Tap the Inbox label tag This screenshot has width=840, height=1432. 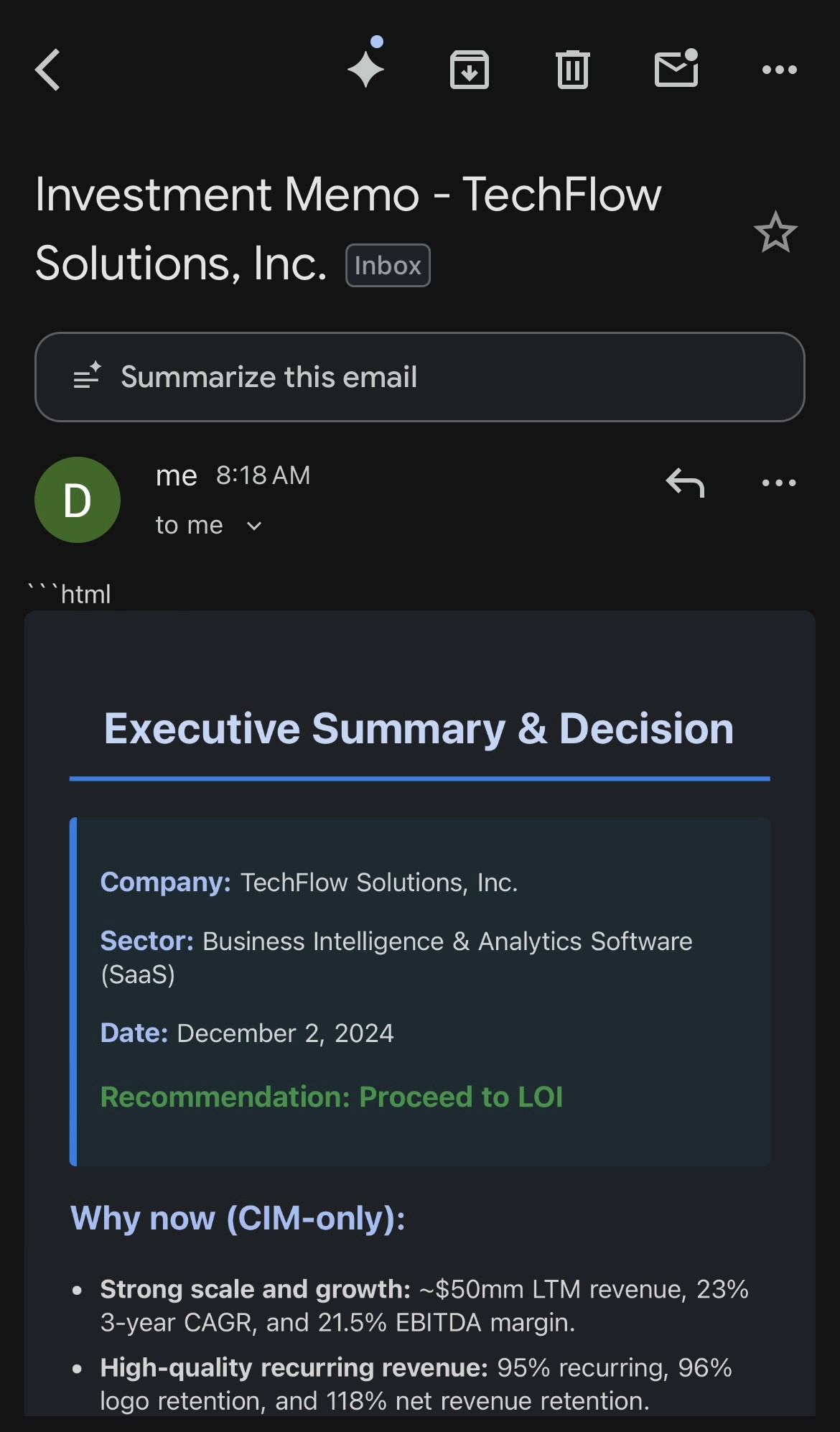(x=388, y=266)
